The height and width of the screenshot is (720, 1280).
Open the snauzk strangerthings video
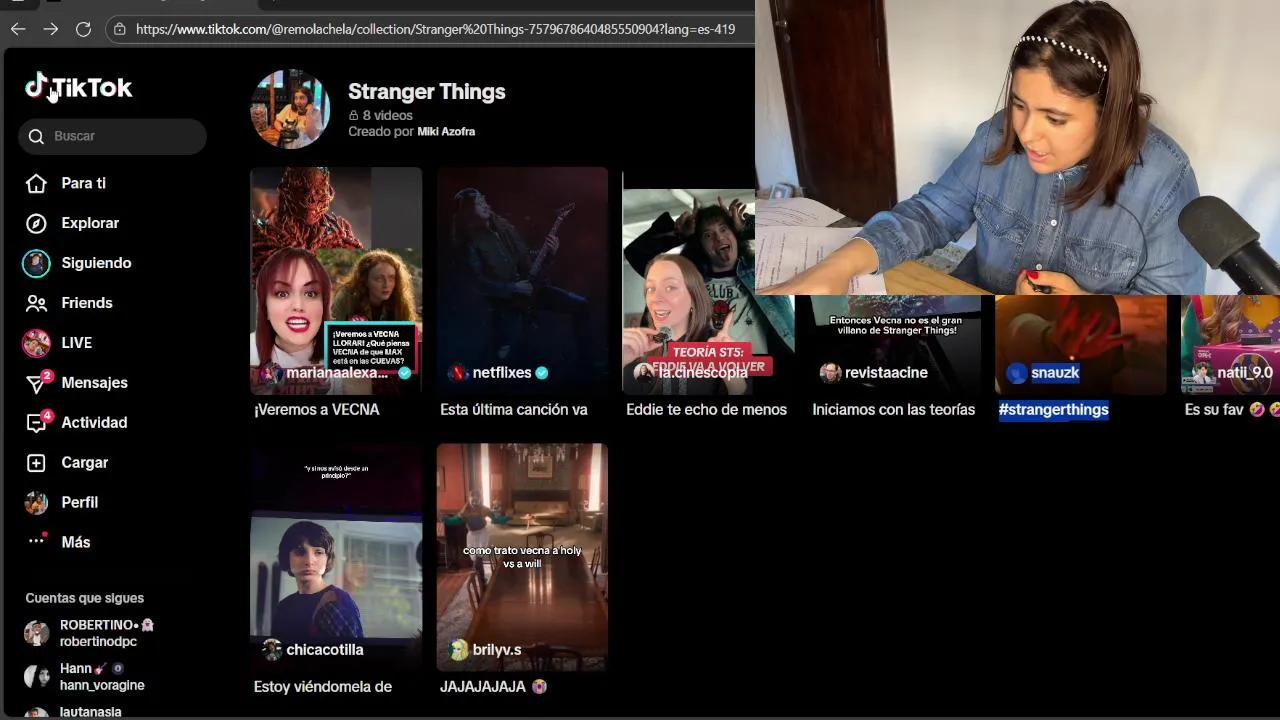tap(1080, 345)
